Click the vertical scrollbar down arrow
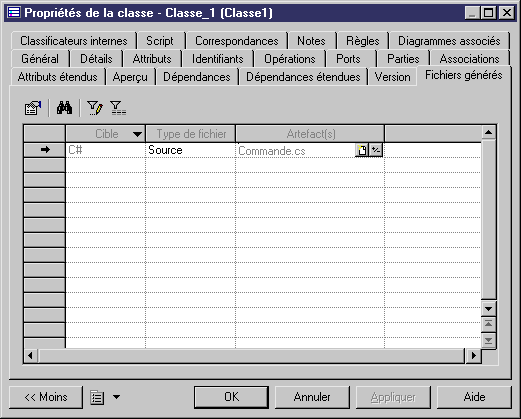The height and width of the screenshot is (419, 521). [489, 309]
